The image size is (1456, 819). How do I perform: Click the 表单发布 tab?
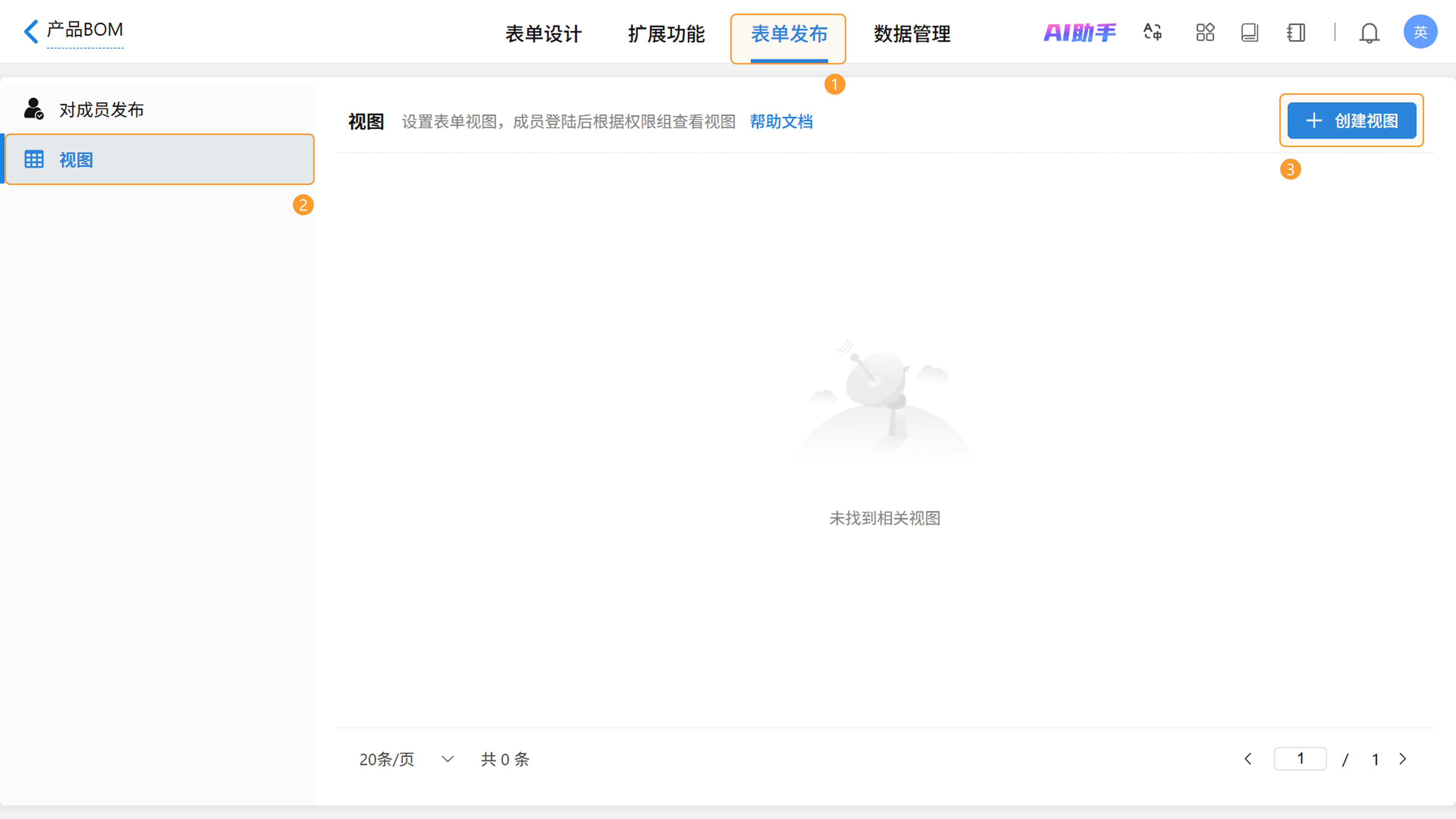[x=789, y=34]
